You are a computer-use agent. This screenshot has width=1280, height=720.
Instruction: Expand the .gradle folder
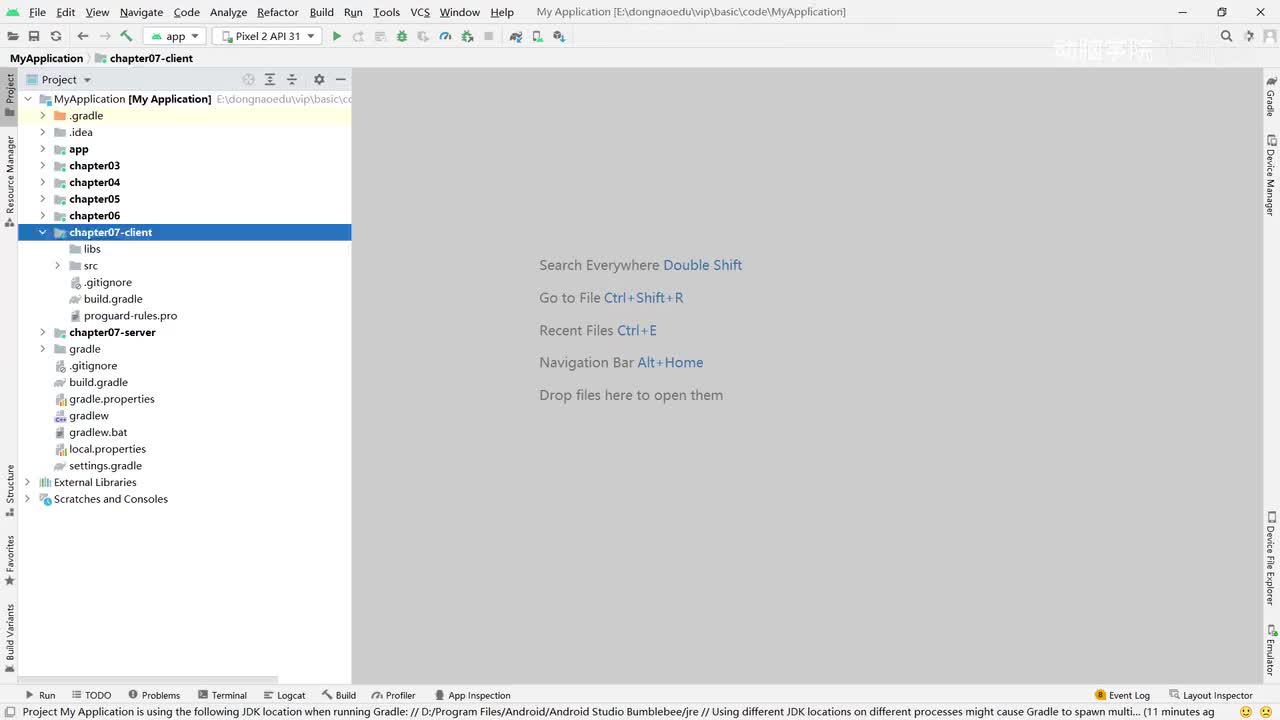tap(43, 116)
